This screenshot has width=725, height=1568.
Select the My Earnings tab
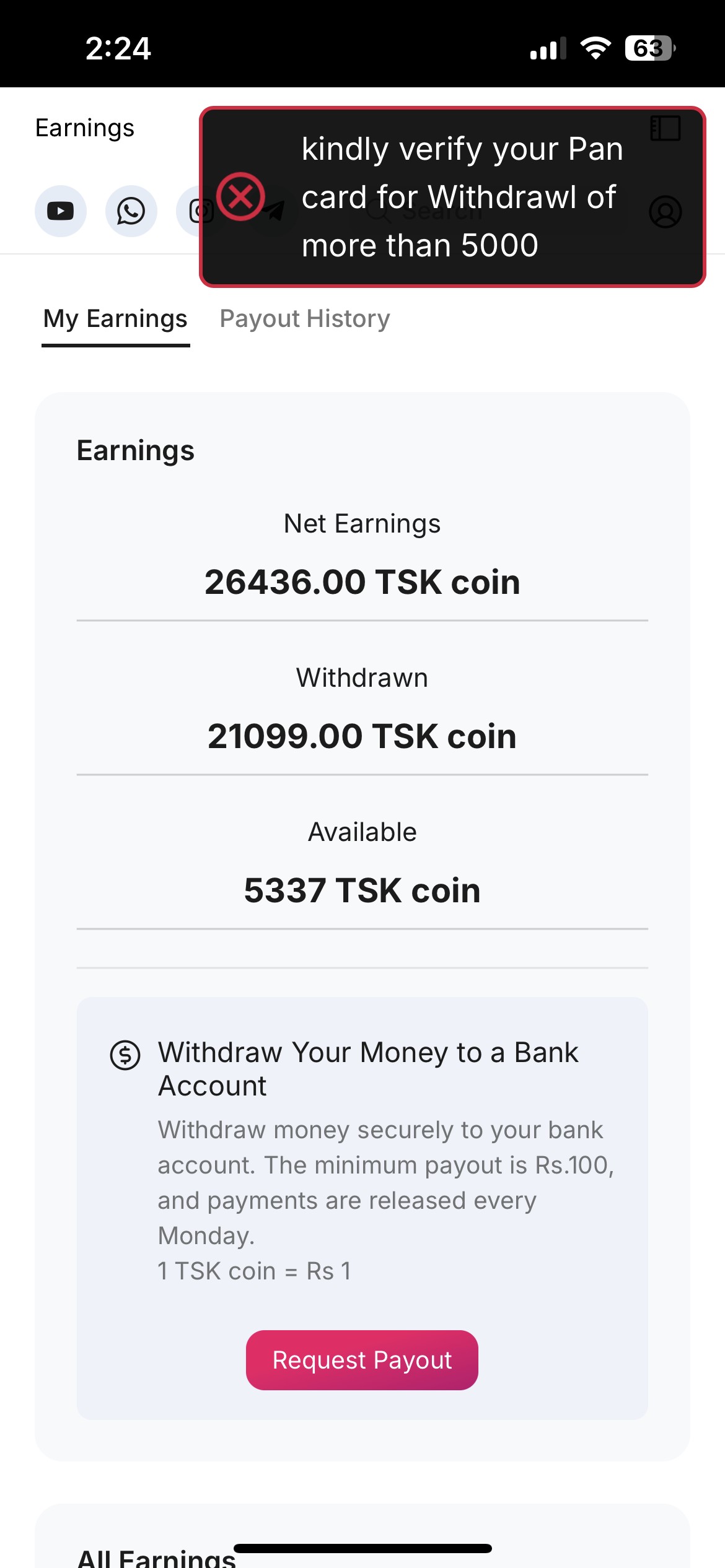click(x=115, y=319)
